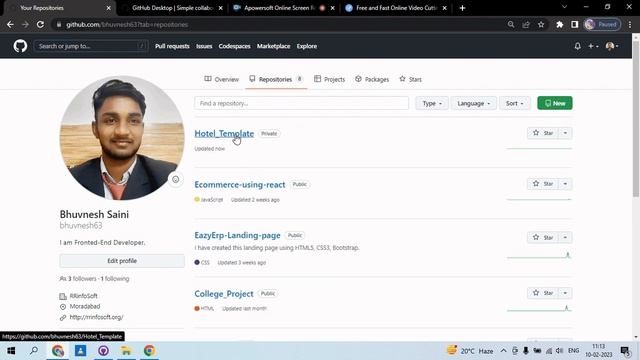Open the Ecommerce-using-react repository
This screenshot has width=640, height=360.
tap(240, 184)
